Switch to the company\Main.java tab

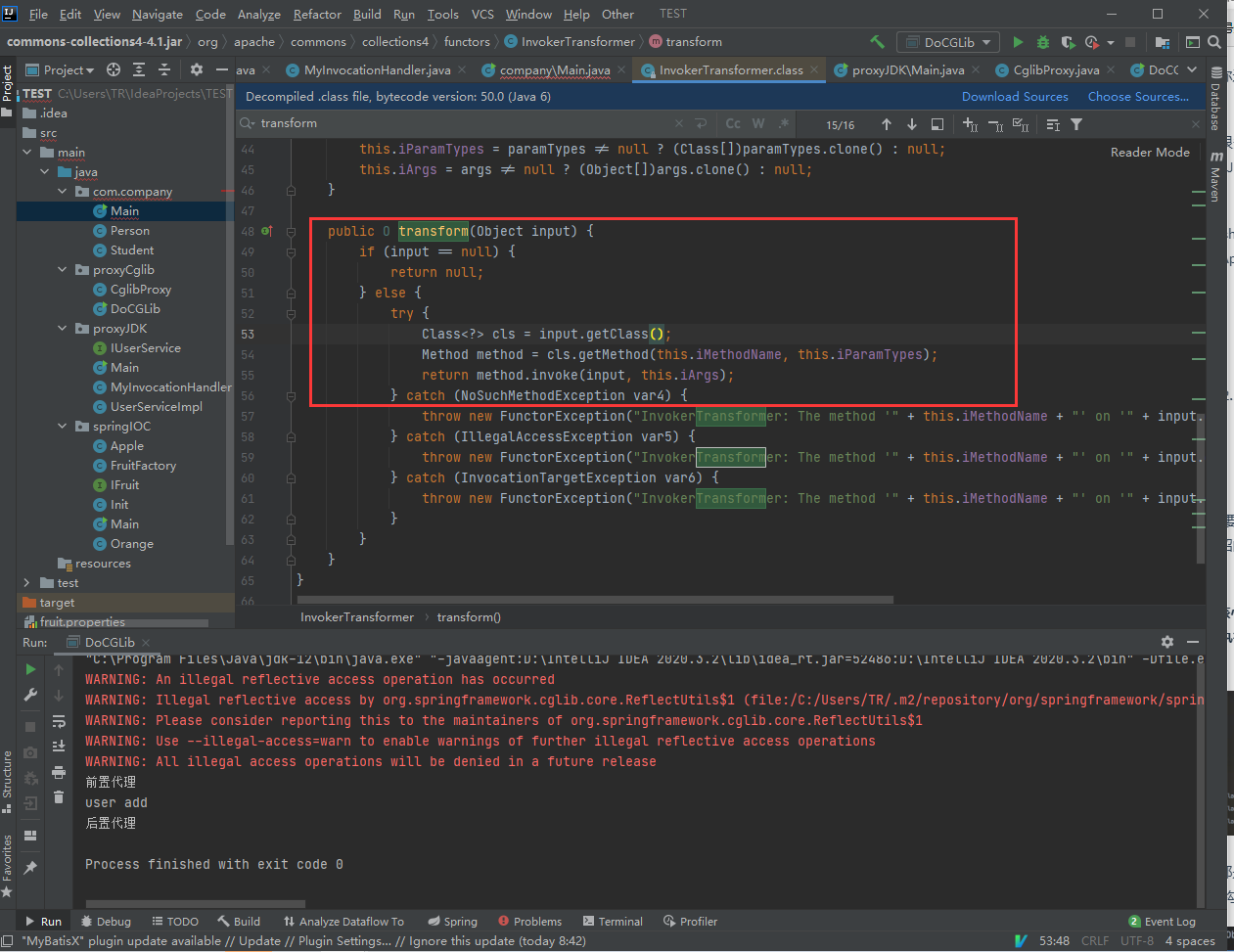coord(554,69)
